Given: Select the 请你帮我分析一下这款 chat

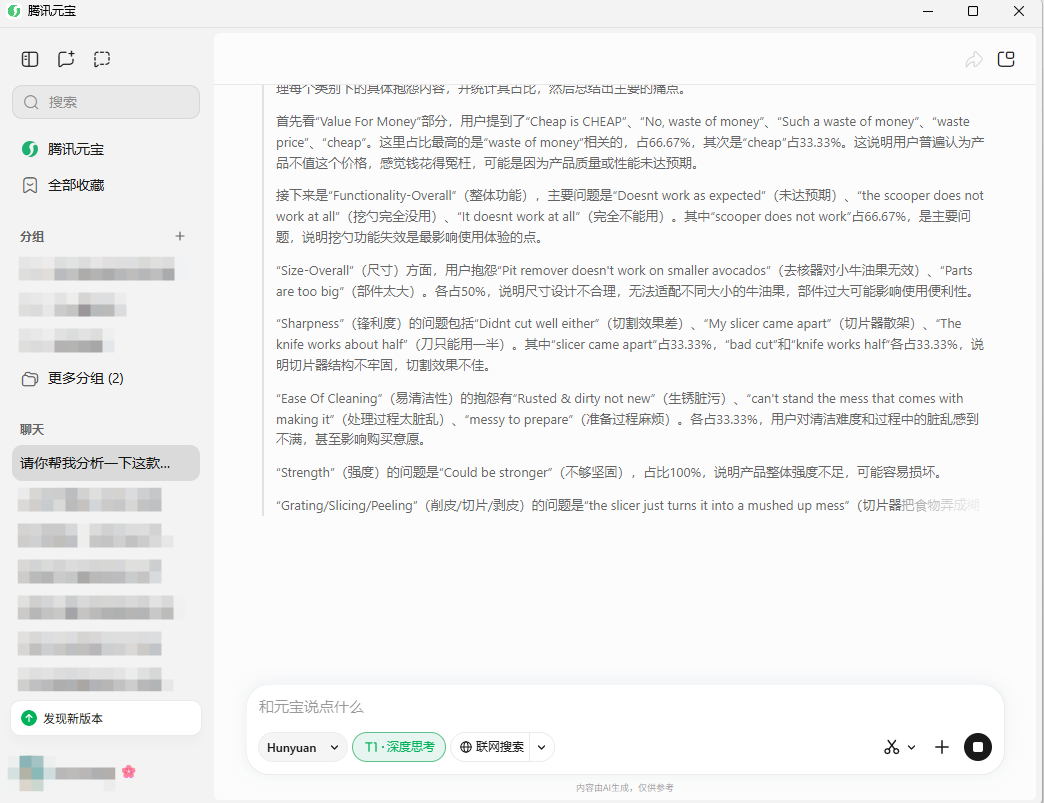Looking at the screenshot, I should click(105, 463).
